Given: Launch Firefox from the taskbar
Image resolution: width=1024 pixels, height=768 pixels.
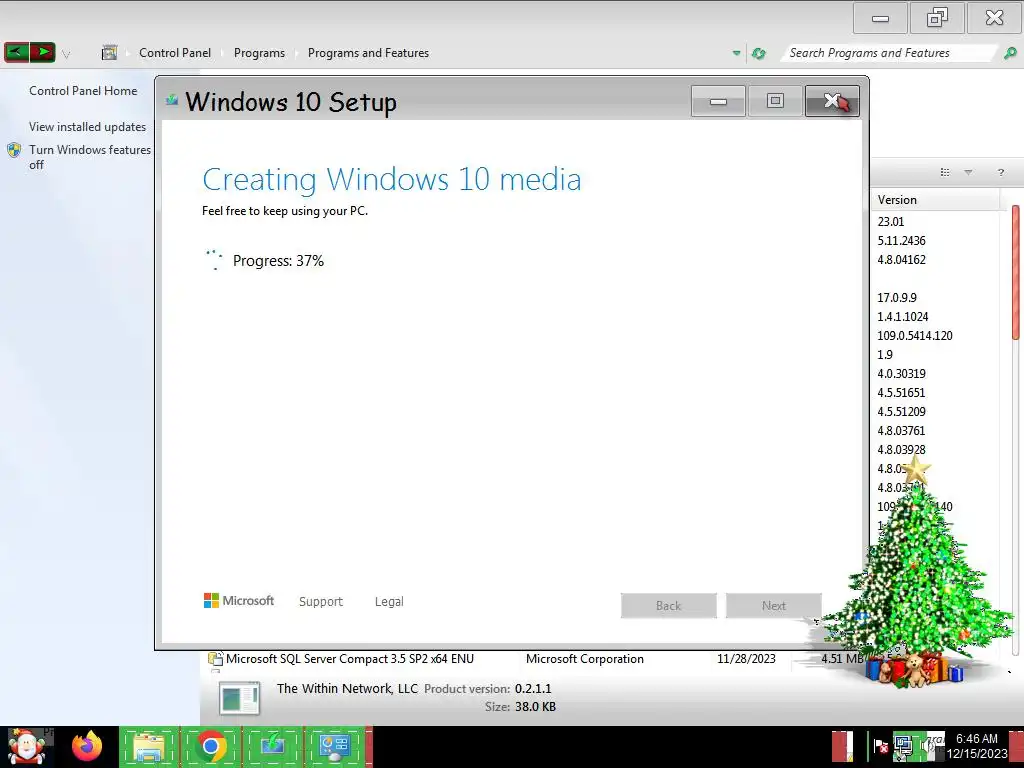Looking at the screenshot, I should 87,746.
